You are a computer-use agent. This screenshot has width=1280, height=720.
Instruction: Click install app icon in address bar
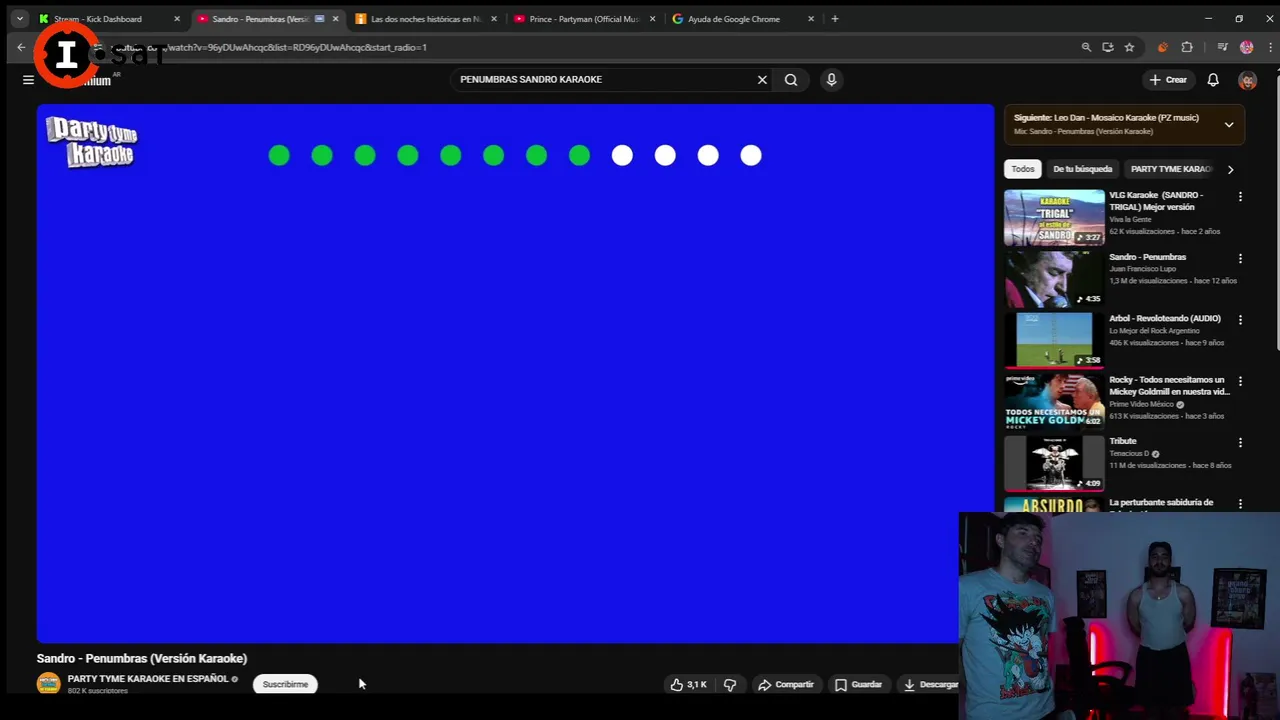pyautogui.click(x=1108, y=47)
